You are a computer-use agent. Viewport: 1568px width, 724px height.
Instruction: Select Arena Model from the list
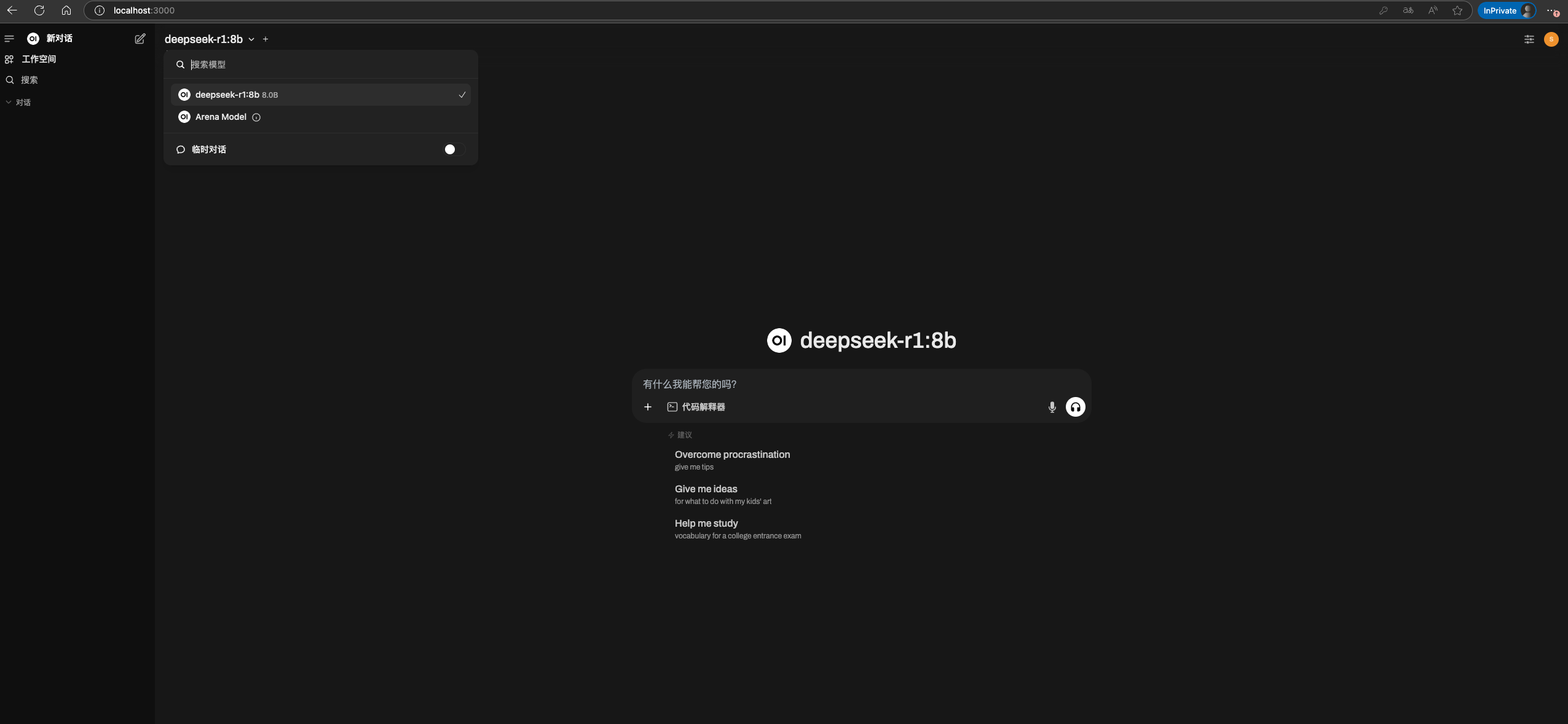(x=221, y=117)
